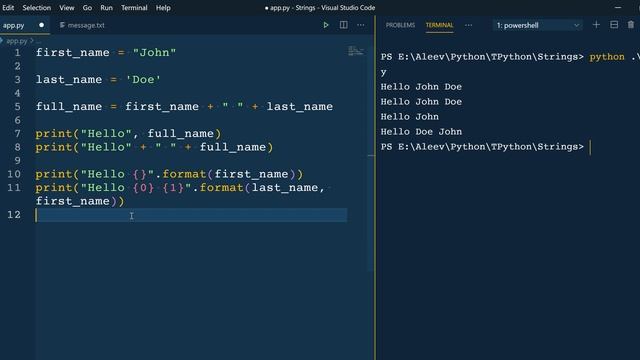Click unsaved dot on app.py tab
The width and height of the screenshot is (640, 360).
[x=41, y=25]
